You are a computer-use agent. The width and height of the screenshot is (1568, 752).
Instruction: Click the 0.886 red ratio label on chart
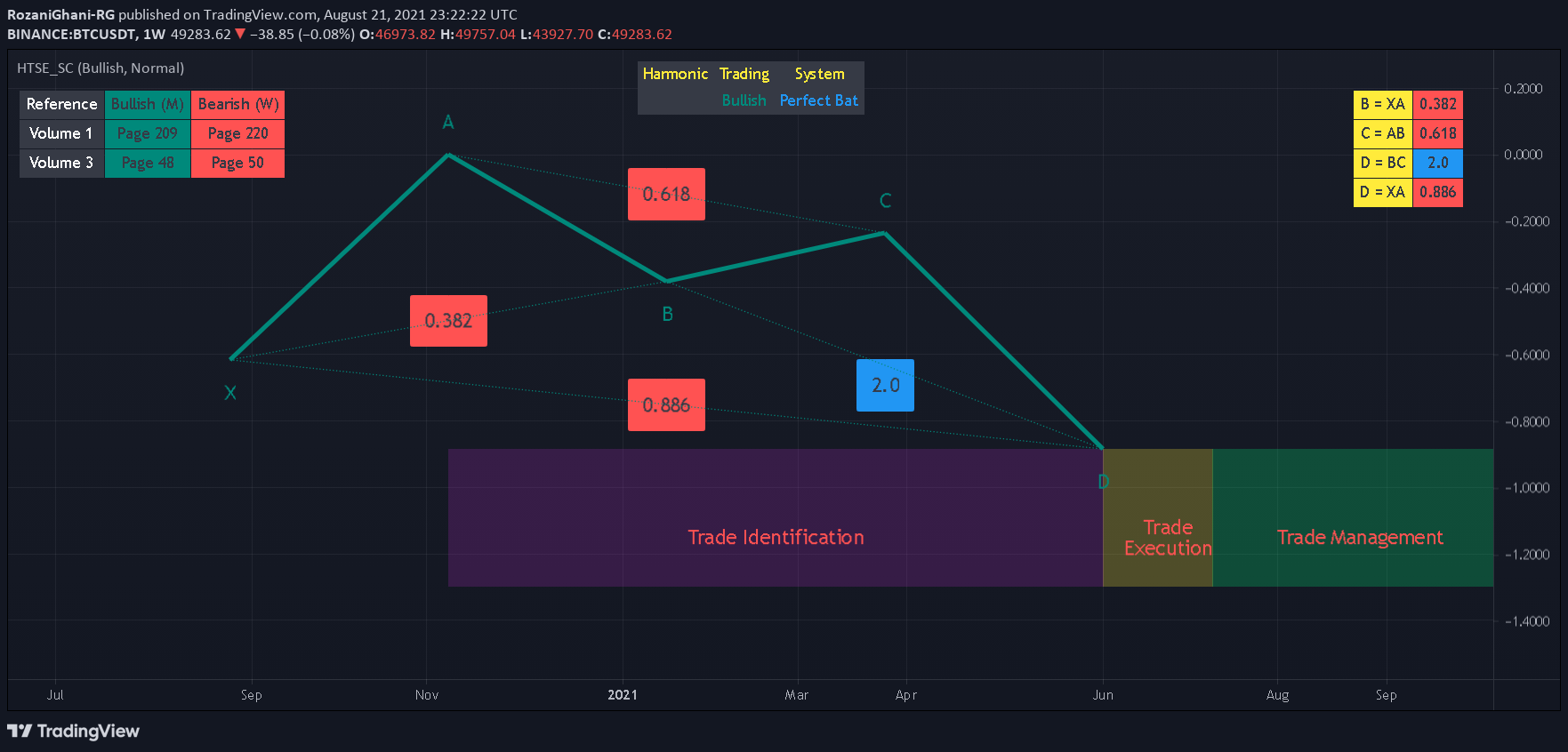(x=666, y=405)
